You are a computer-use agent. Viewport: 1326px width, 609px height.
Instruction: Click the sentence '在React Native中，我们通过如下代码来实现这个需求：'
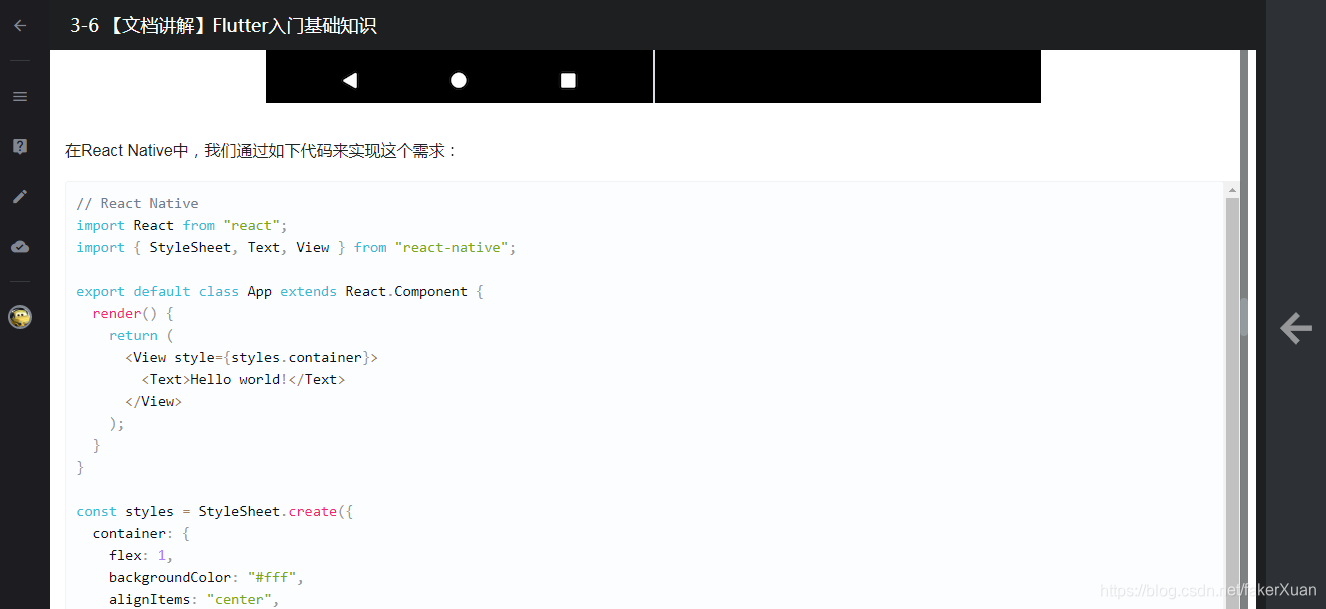click(261, 151)
